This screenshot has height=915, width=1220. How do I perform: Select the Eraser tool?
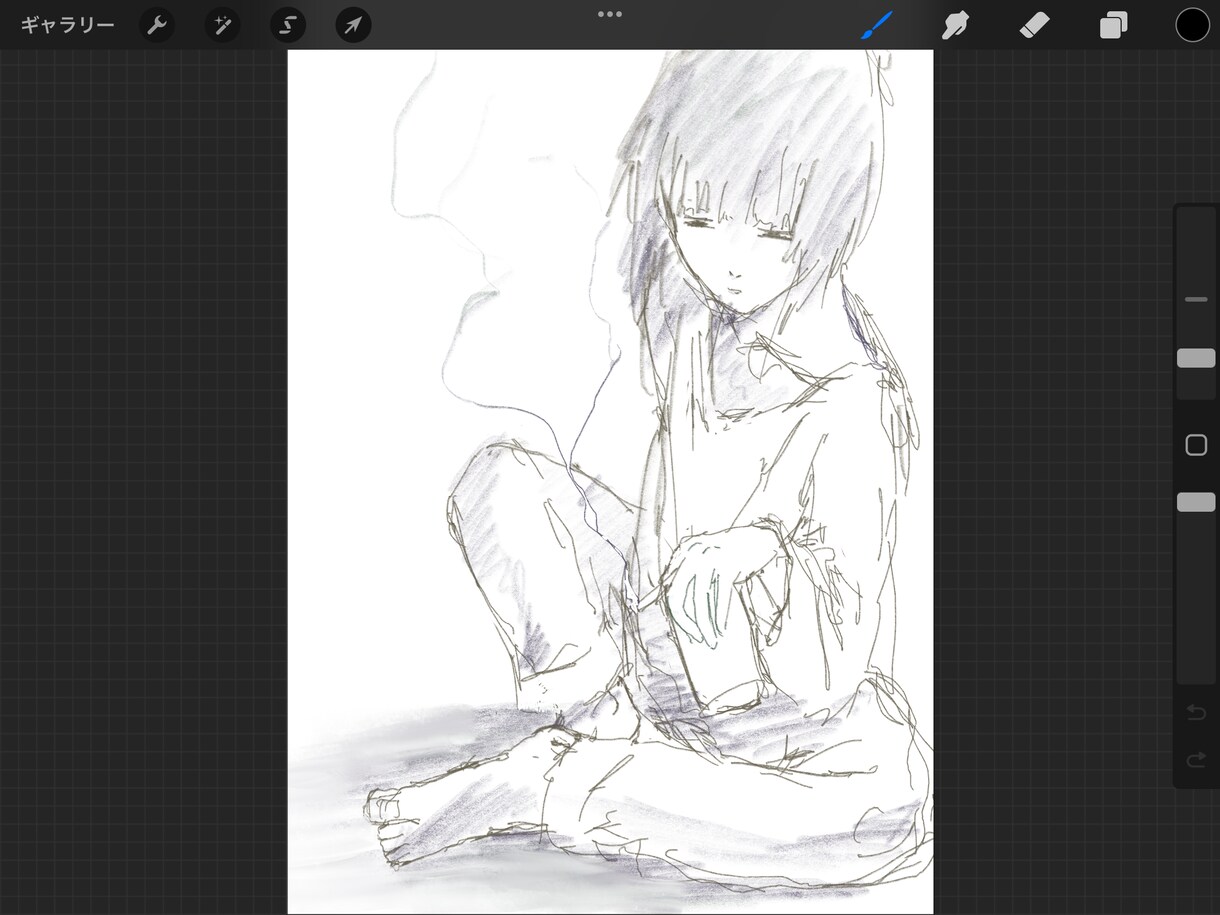click(1034, 25)
